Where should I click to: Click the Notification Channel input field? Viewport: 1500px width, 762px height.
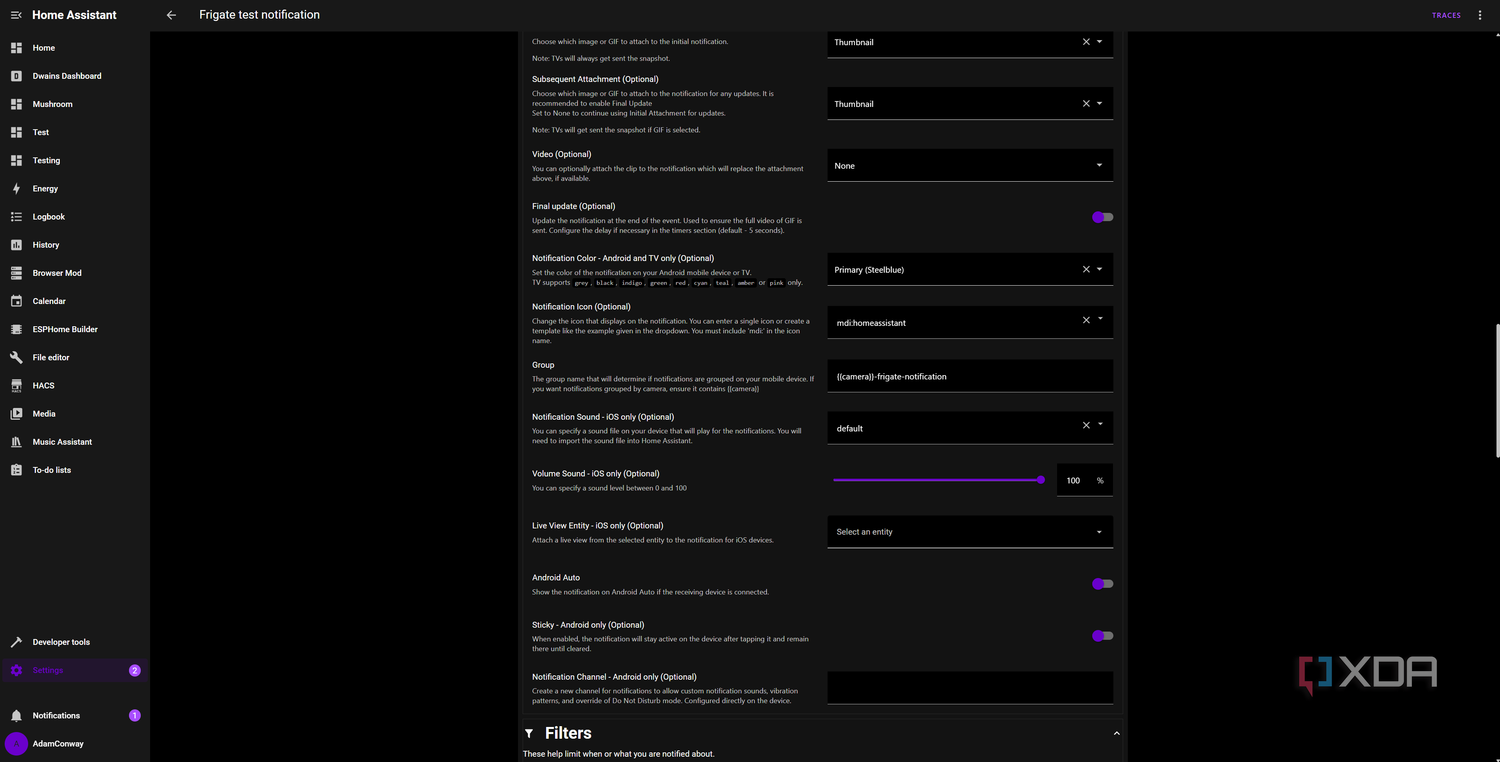tap(970, 688)
